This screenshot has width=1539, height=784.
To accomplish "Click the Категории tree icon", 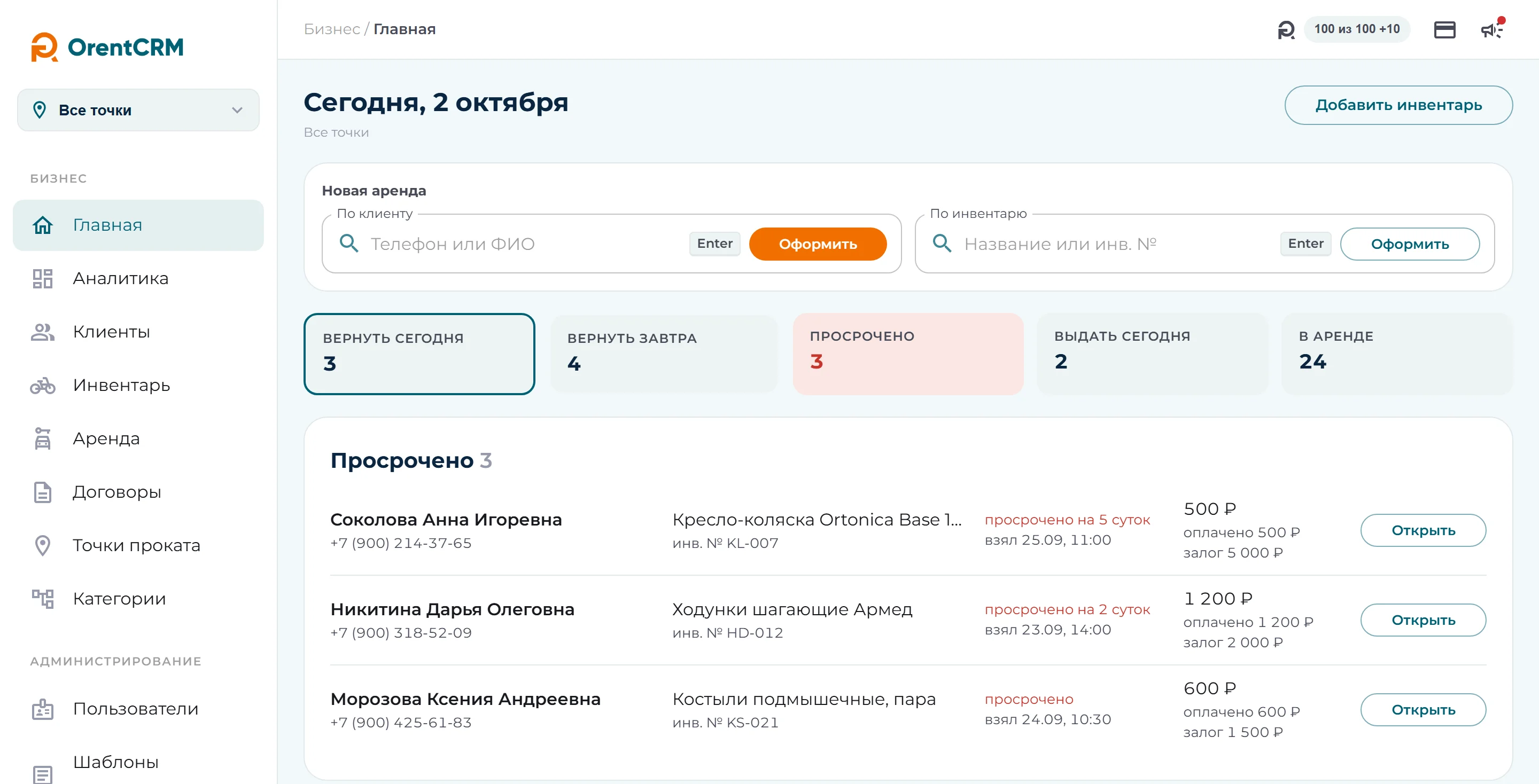I will pos(42,598).
